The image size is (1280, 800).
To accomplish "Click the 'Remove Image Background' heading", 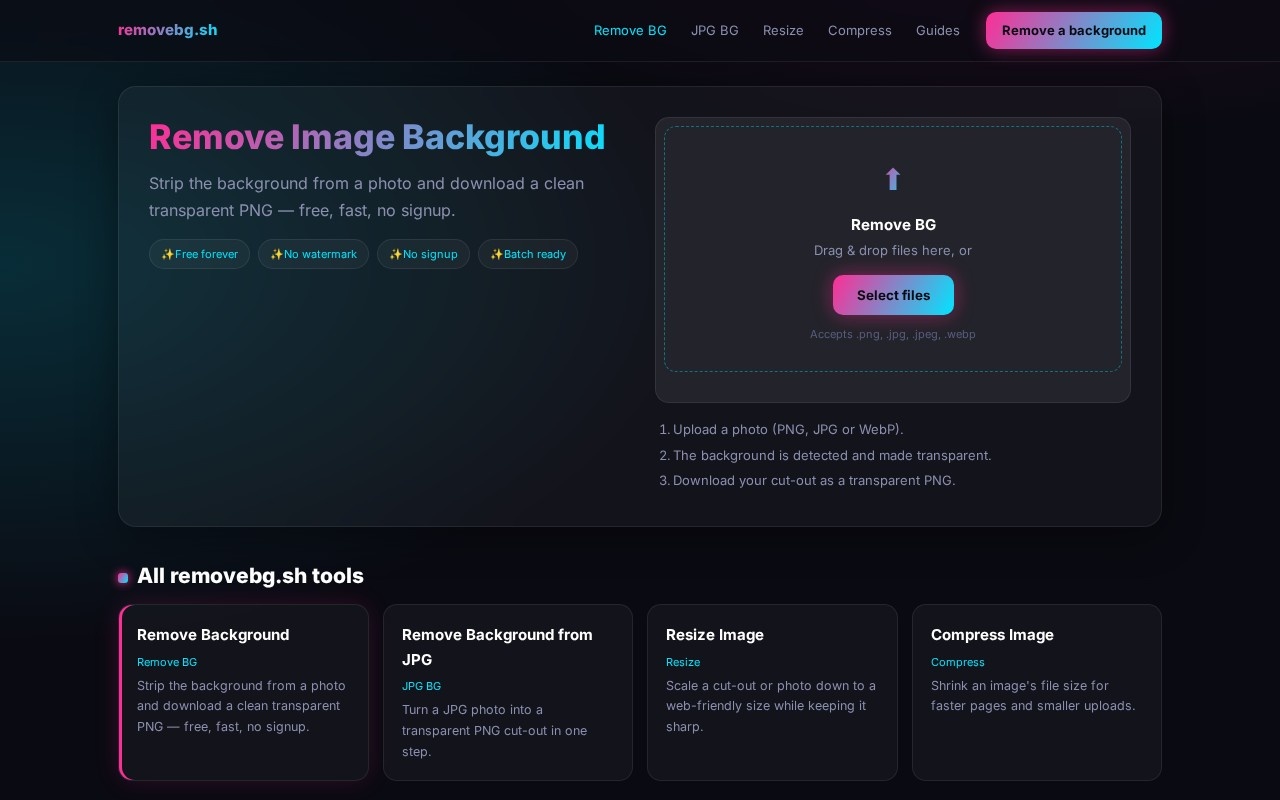I will click(x=377, y=137).
